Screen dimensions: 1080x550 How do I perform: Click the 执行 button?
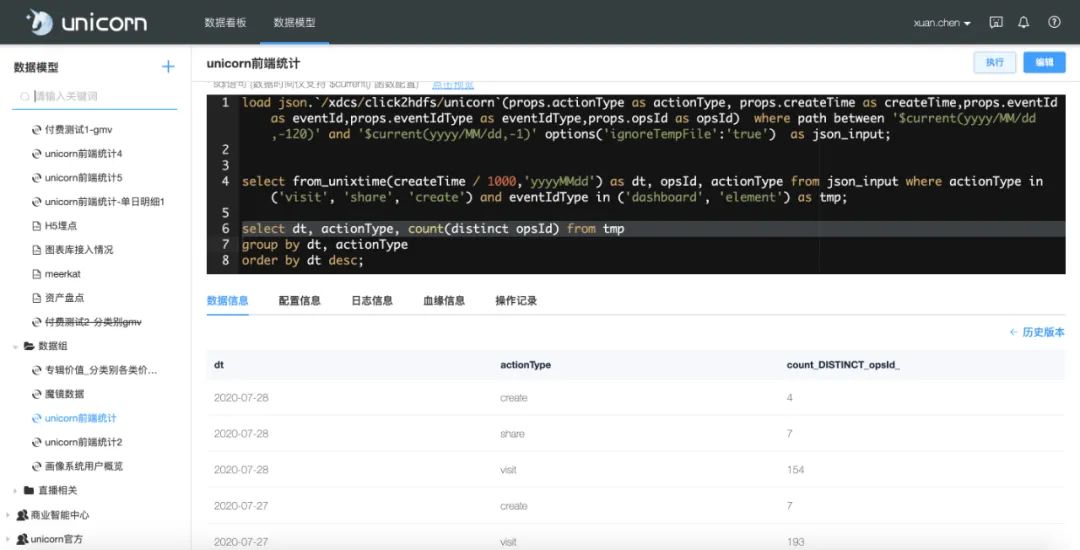click(995, 62)
